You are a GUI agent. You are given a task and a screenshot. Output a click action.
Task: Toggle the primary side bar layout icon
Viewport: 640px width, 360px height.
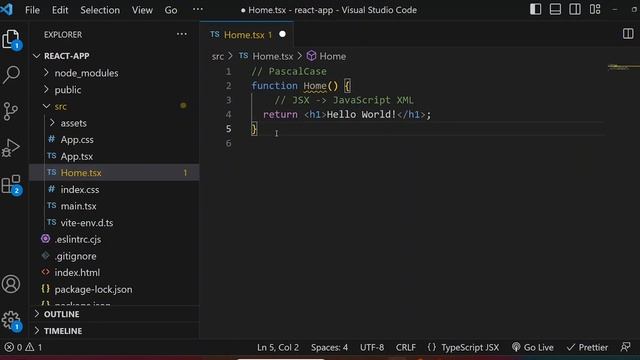(x=536, y=9)
